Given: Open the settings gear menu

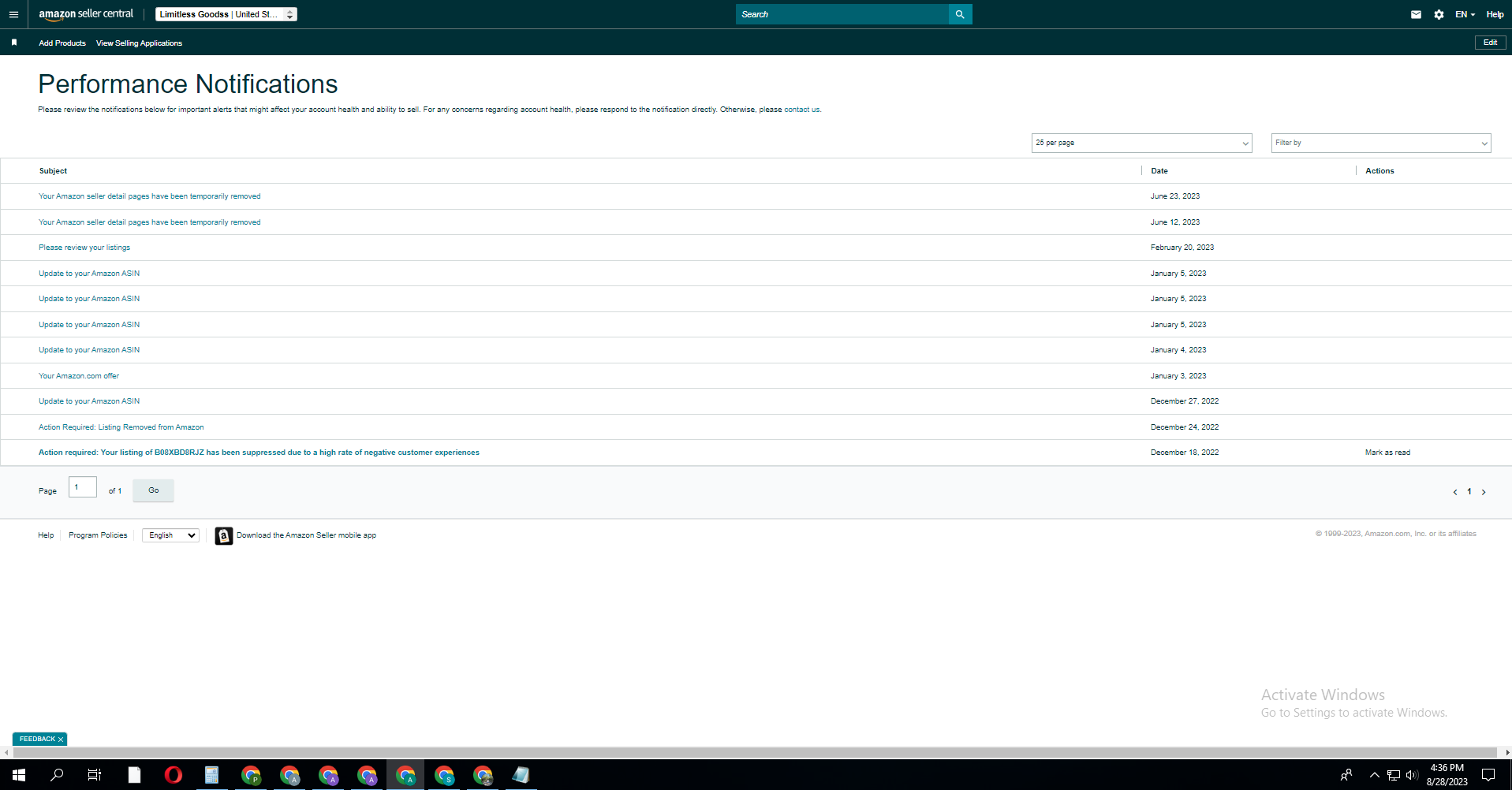Looking at the screenshot, I should (1439, 14).
